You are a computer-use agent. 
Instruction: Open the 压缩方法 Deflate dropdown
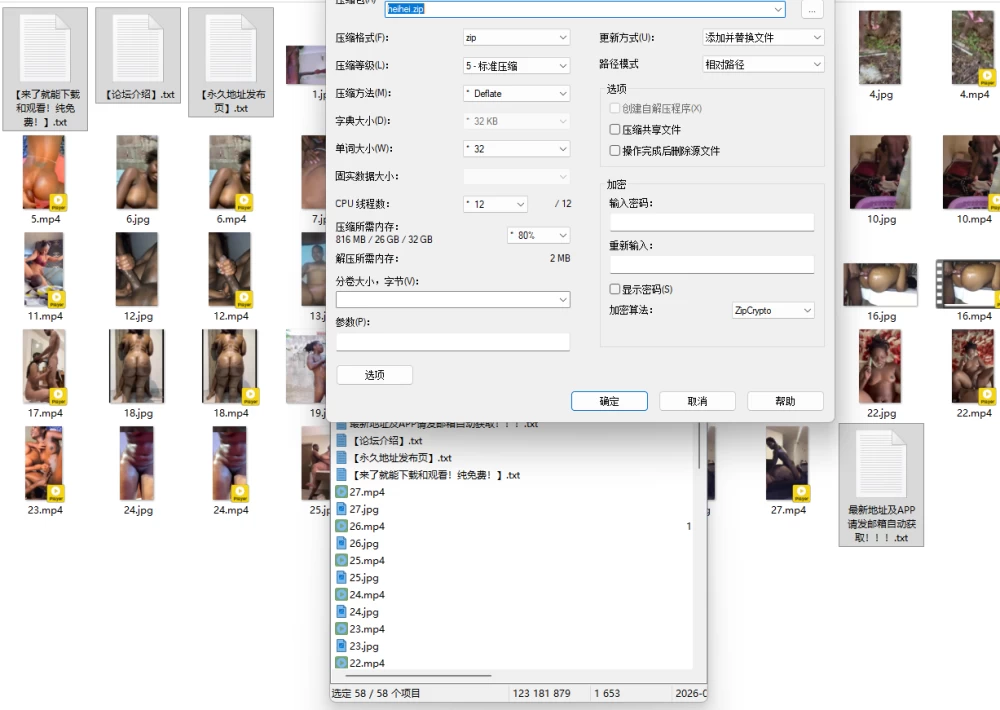point(517,93)
